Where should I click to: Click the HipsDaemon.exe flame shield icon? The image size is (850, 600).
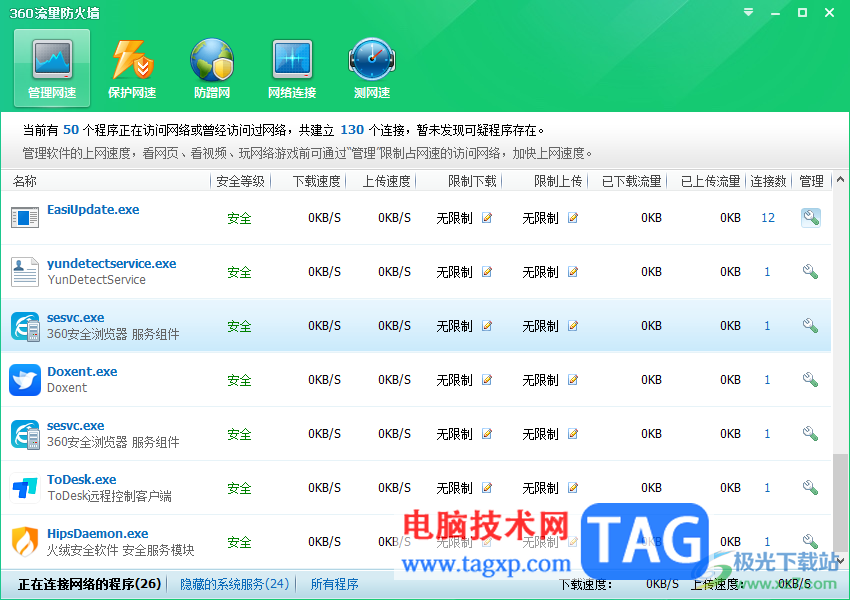[x=25, y=542]
